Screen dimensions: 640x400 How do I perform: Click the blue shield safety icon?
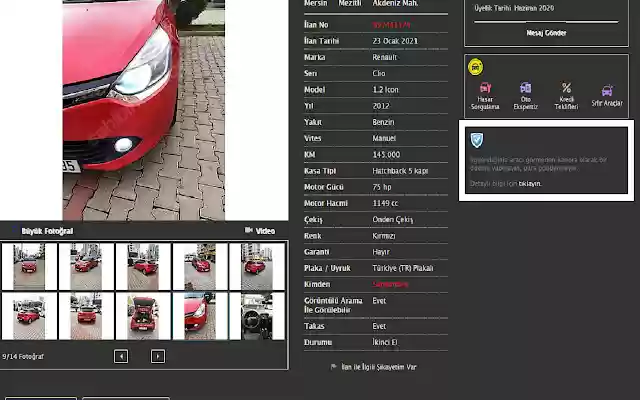click(x=477, y=140)
